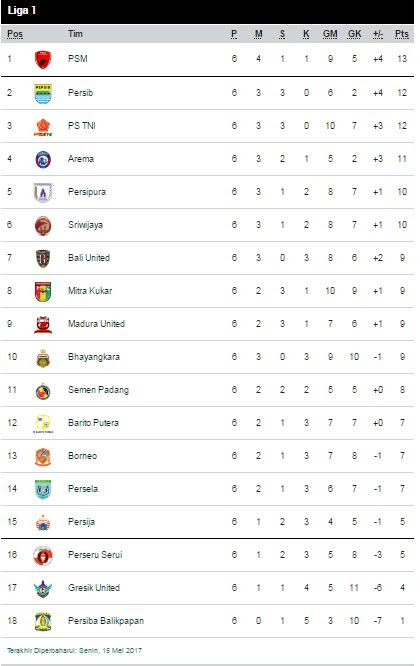Image resolution: width=420 pixels, height=666 pixels.
Task: Click the Persiba Balikpapan badge
Action: [x=43, y=621]
